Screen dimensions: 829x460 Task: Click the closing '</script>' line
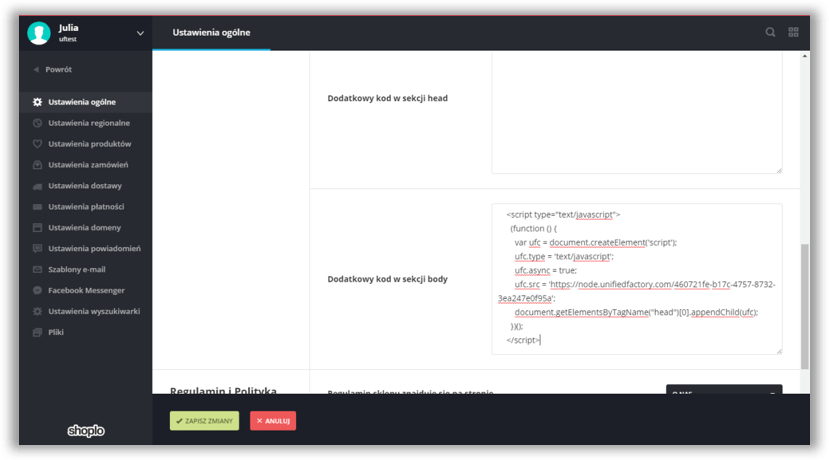(x=523, y=340)
